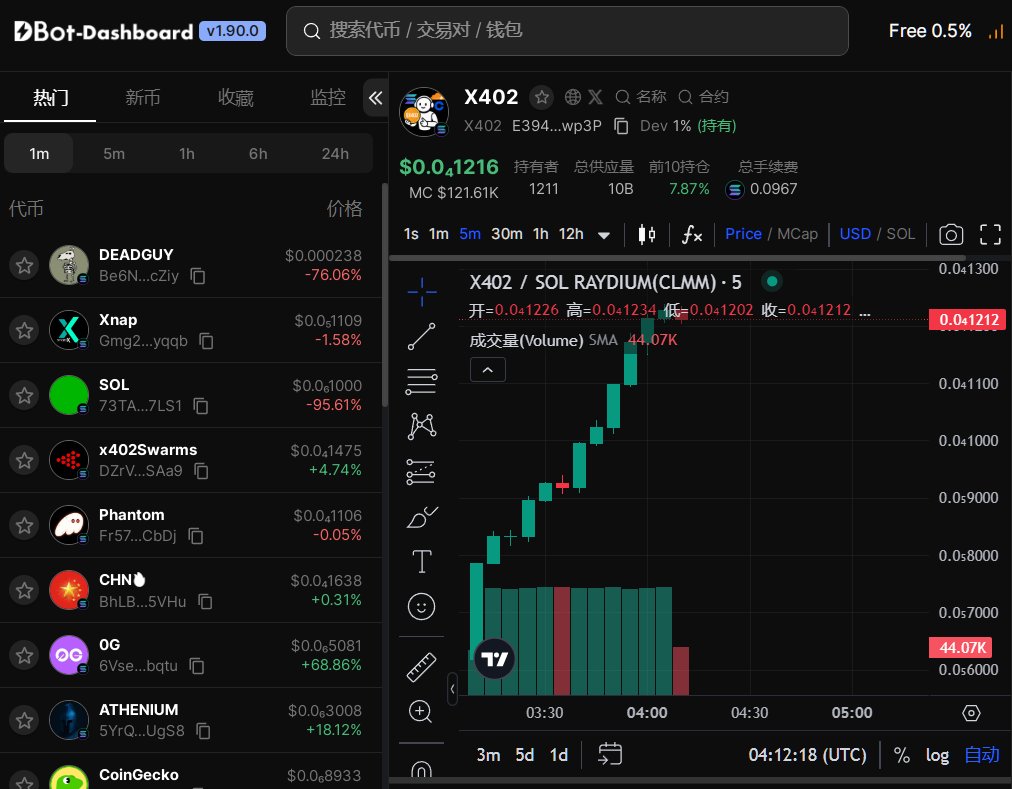Favorite the Phantom token star

pyautogui.click(x=25, y=525)
